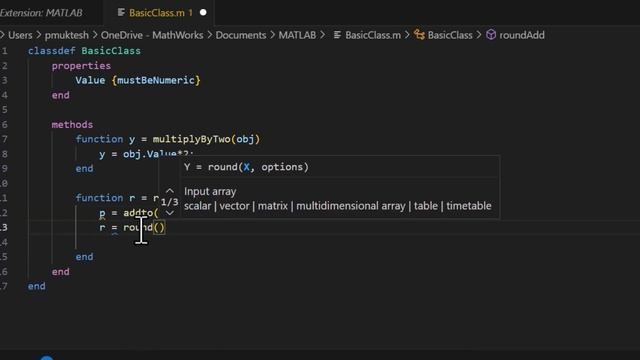
Task: Click 'end' closing properties block on line 4
Action: (x=60, y=95)
